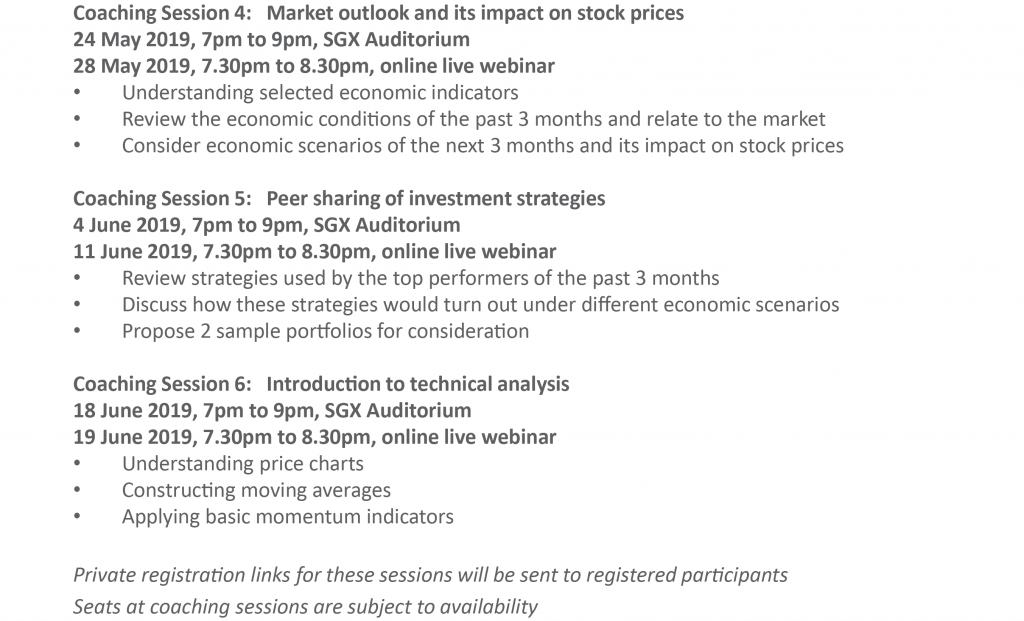Click 'Applying basic momentum indicators' bullet
The width and height of the screenshot is (1024, 621).
point(288,517)
